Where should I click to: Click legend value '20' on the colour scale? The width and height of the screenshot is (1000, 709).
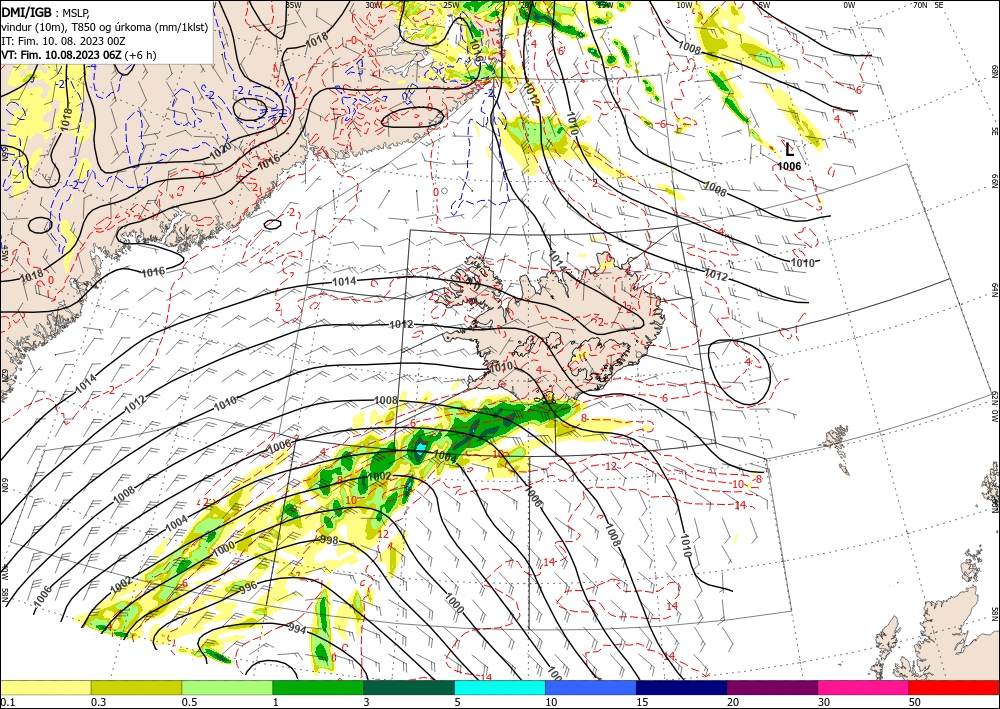coord(733,702)
